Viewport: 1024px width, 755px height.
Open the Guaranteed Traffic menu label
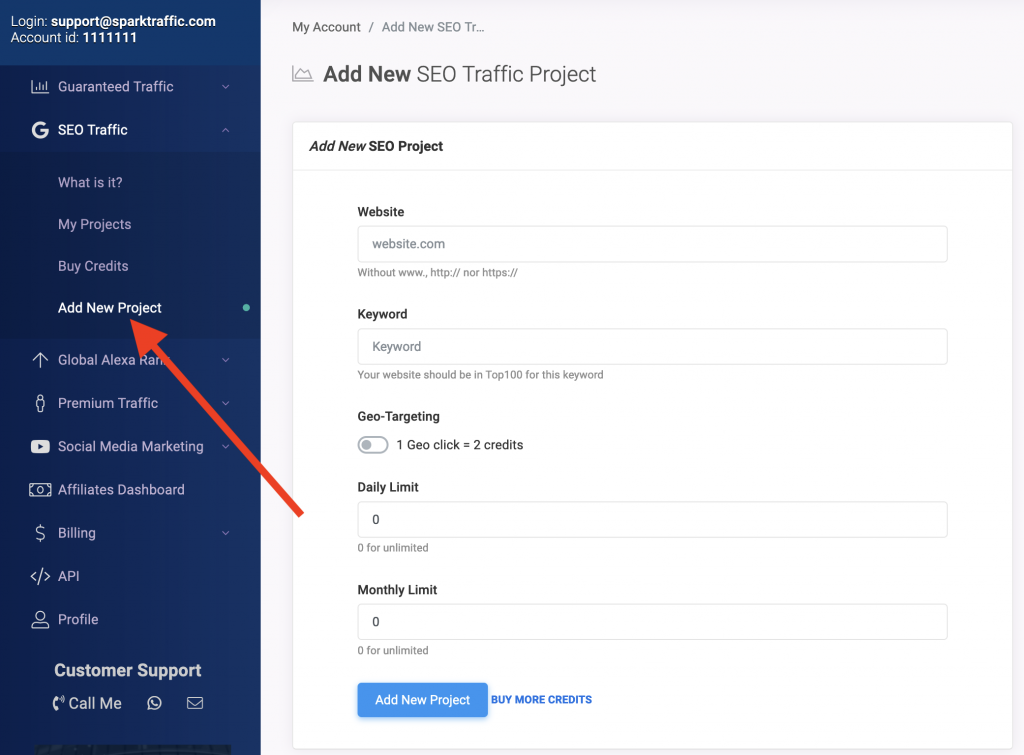[116, 86]
